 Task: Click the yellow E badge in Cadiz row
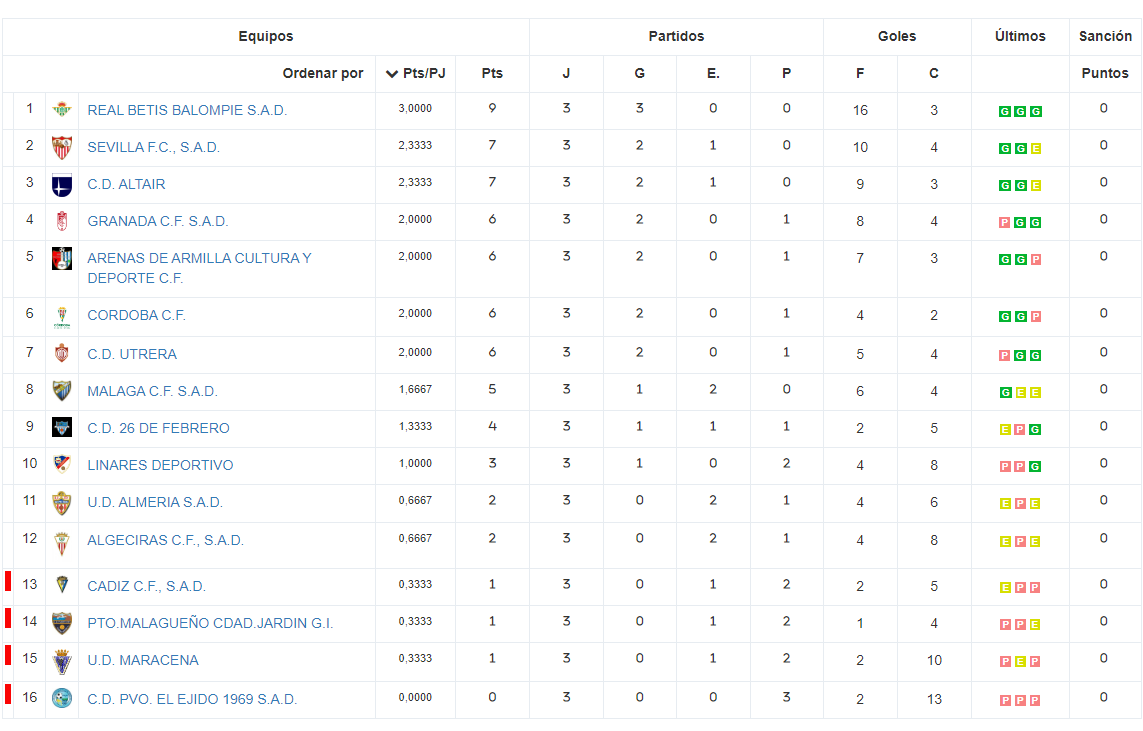tap(1004, 587)
